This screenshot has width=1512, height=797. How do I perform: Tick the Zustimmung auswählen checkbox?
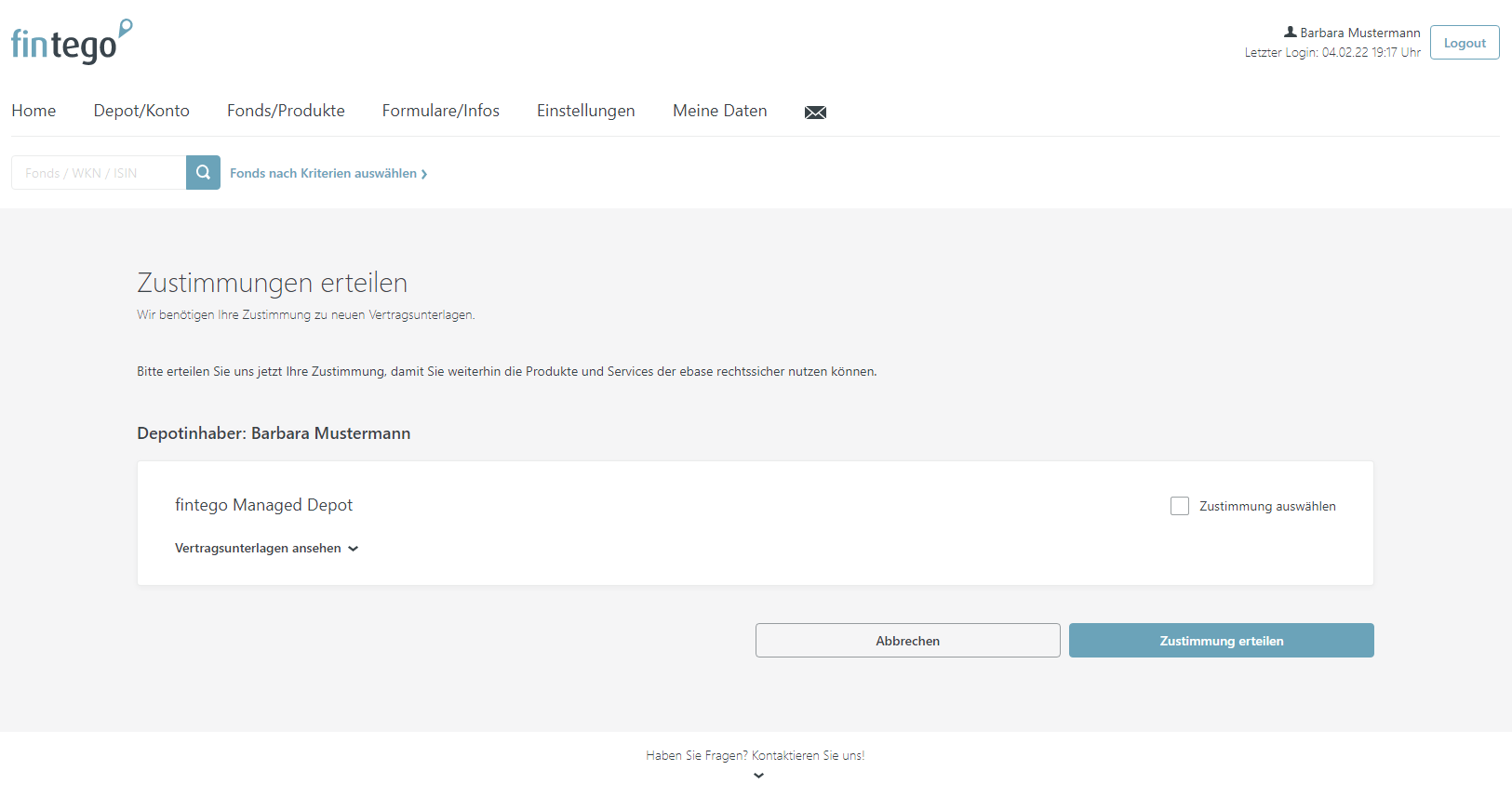(1180, 506)
